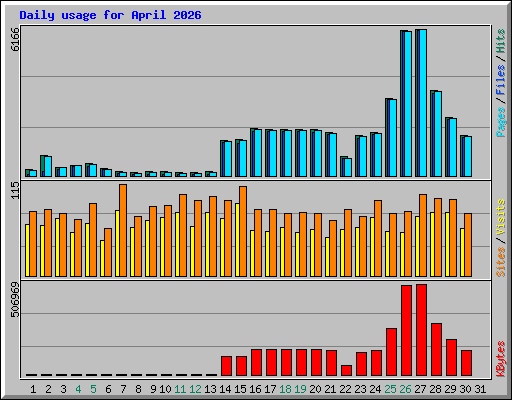Image resolution: width=512 pixels, height=400 pixels.
Task: Click day label 21 on the axis
Action: [x=330, y=389]
